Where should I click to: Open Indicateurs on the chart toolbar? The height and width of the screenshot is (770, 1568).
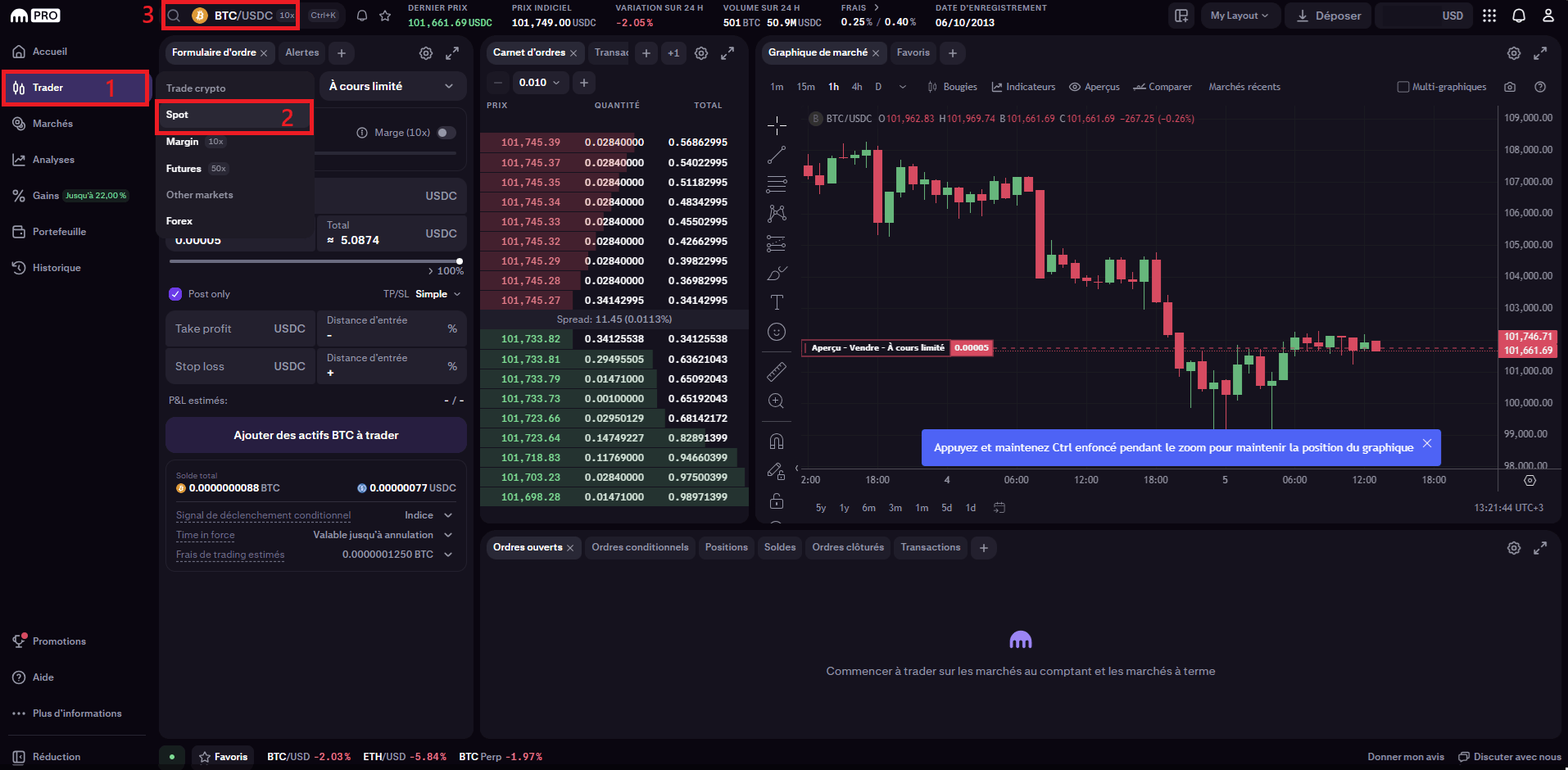click(x=1022, y=86)
